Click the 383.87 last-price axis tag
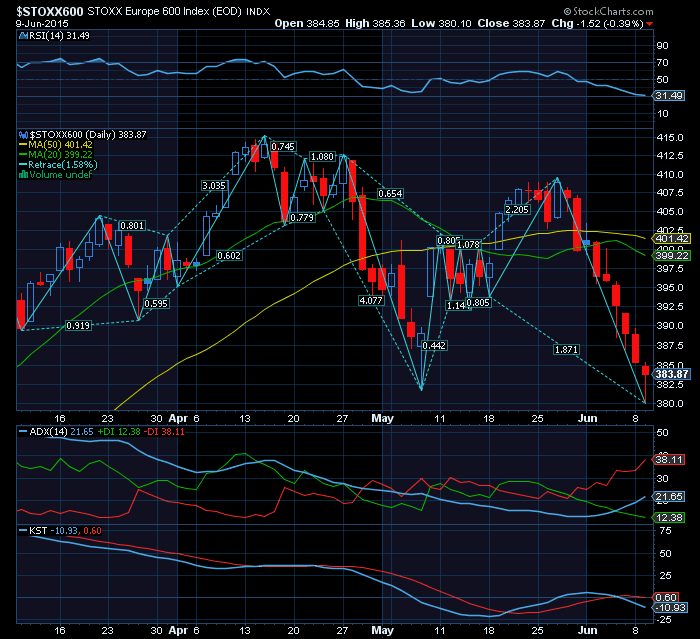Image resolution: width=700 pixels, height=639 pixels. [672, 374]
